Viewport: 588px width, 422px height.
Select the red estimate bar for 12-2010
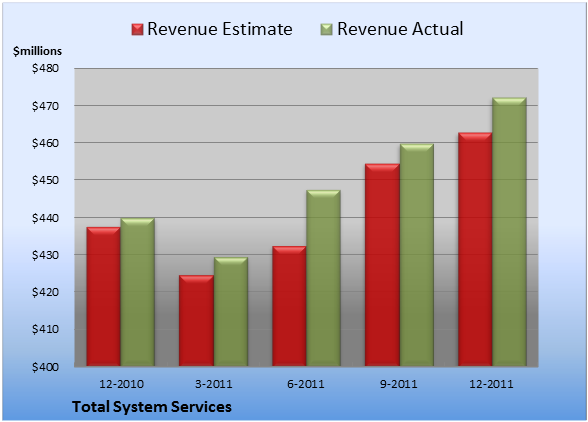[104, 296]
